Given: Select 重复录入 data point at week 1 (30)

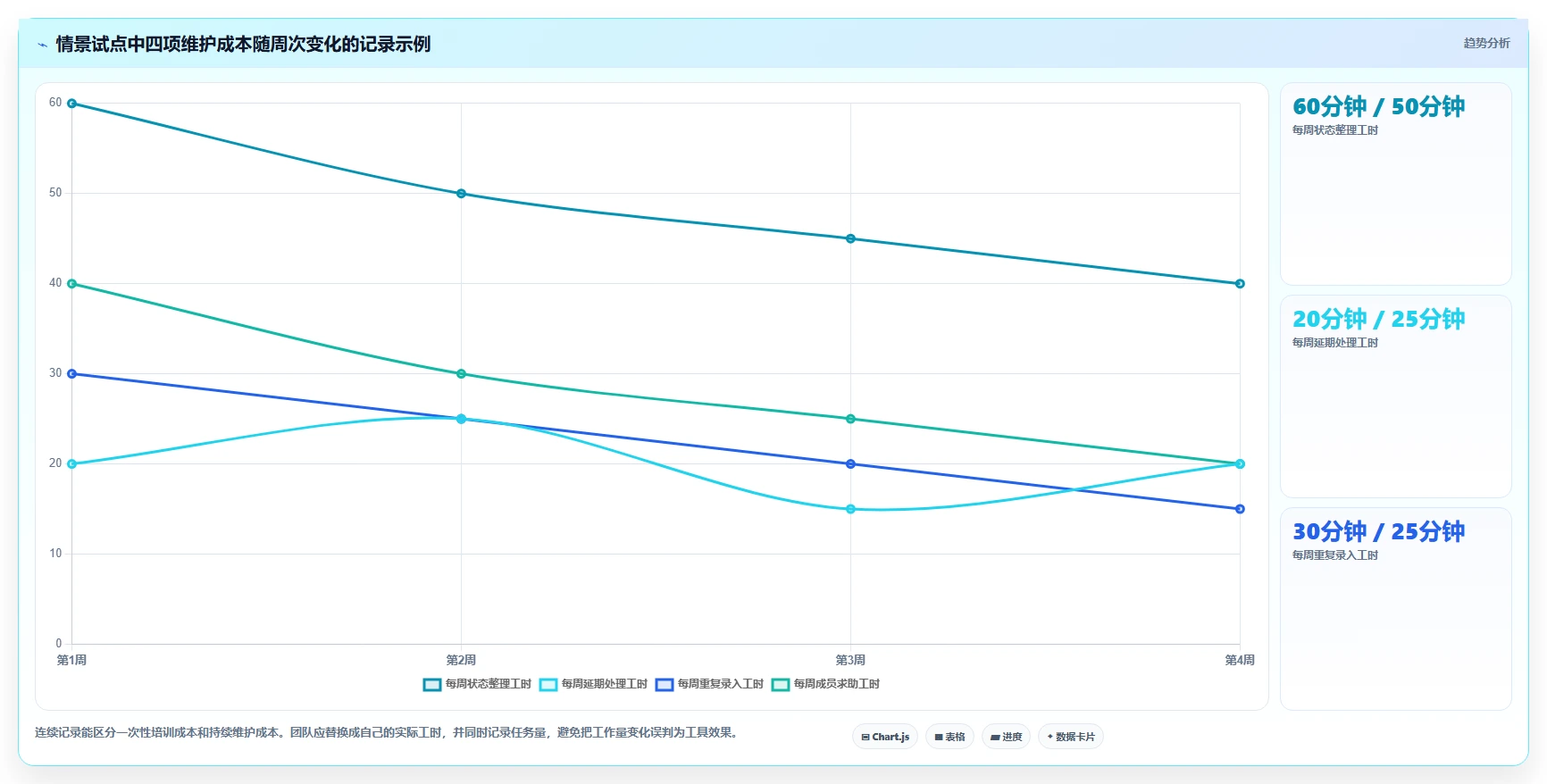Looking at the screenshot, I should pos(72,374).
